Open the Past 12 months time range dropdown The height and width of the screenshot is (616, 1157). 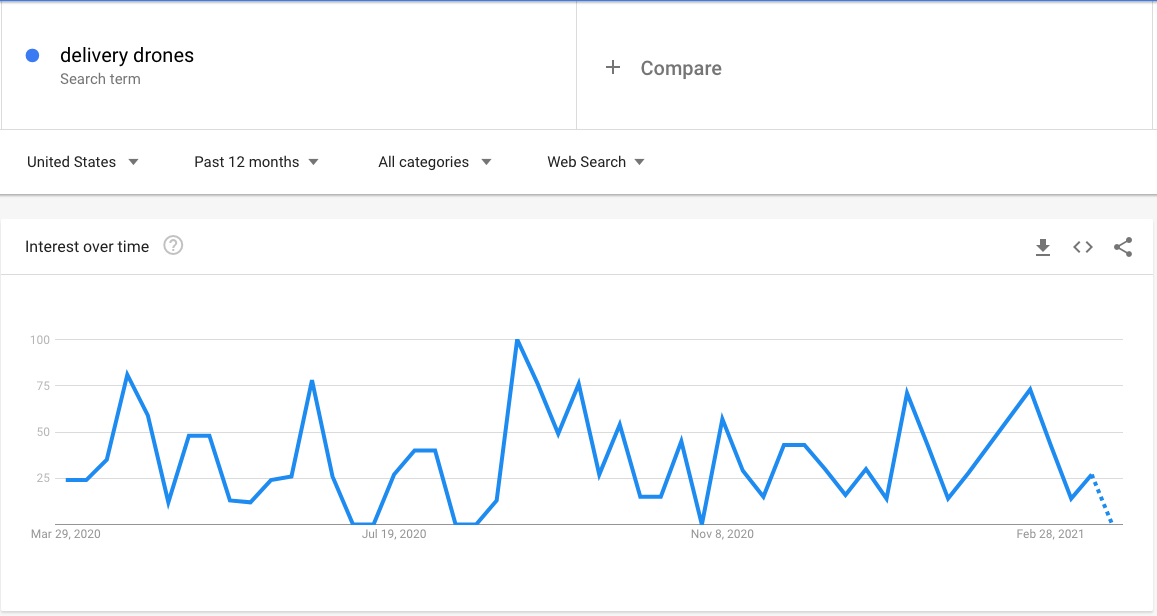256,162
